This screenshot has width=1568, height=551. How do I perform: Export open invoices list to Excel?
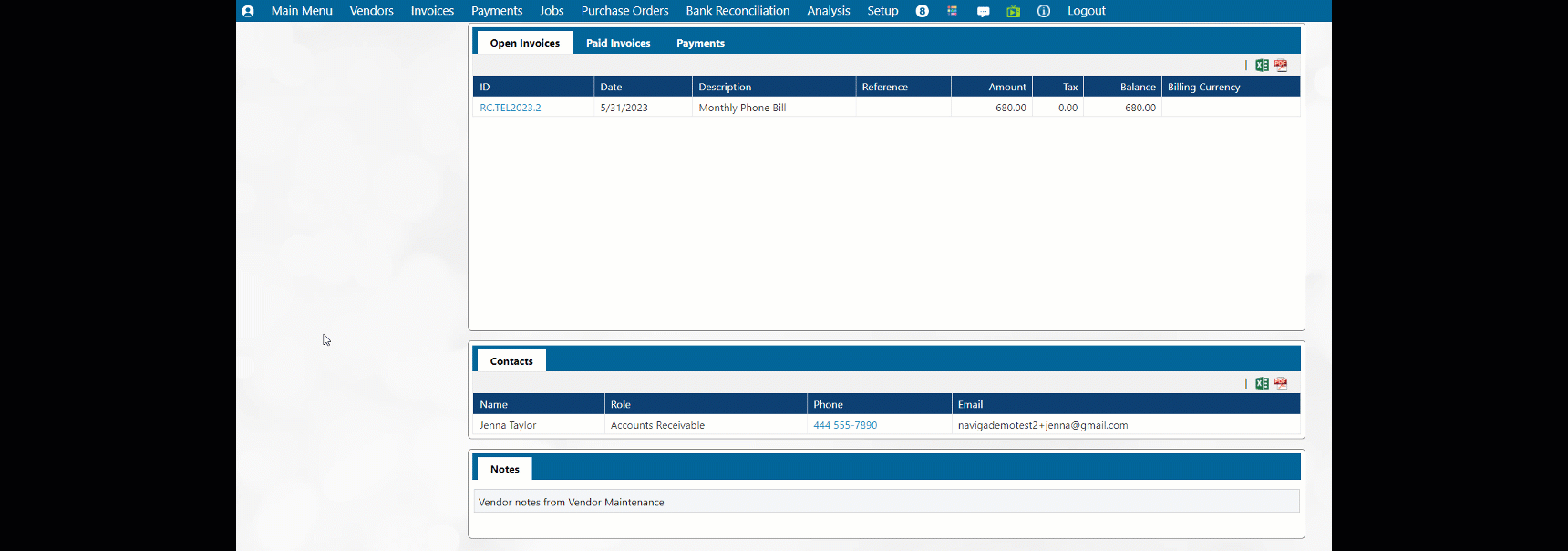pos(1262,66)
